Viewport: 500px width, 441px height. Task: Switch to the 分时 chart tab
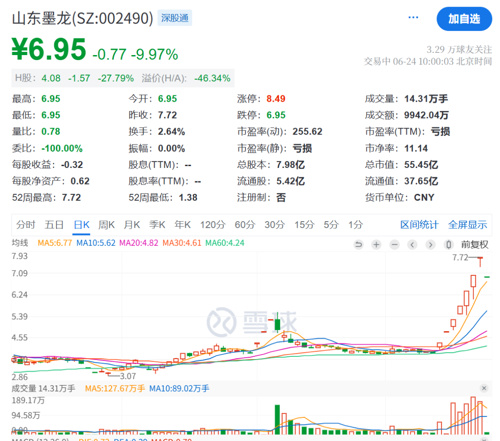pyautogui.click(x=26, y=225)
